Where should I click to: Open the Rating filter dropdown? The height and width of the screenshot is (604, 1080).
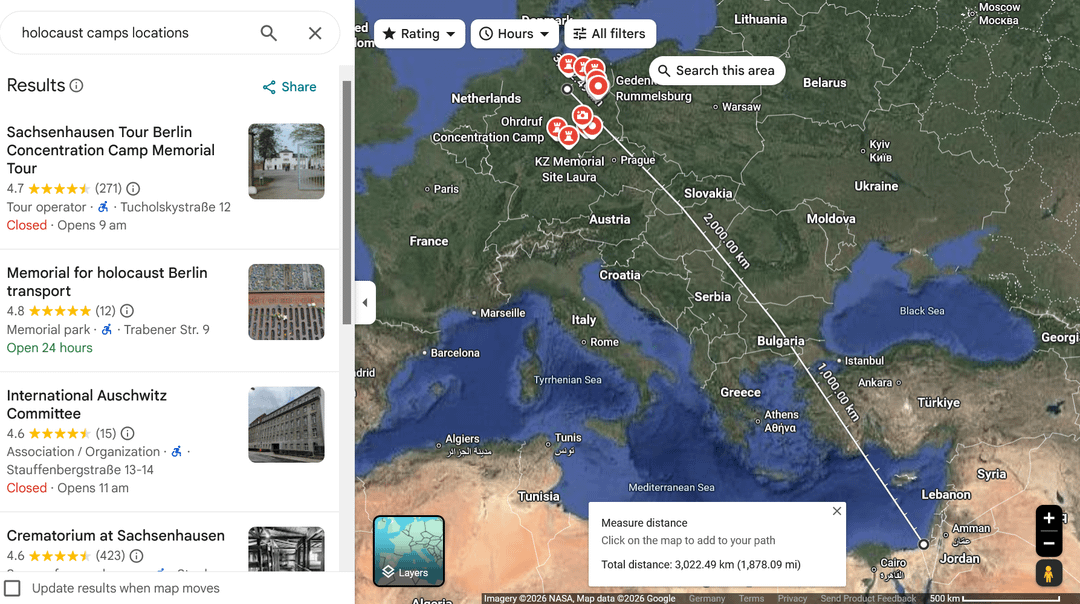[x=419, y=34]
